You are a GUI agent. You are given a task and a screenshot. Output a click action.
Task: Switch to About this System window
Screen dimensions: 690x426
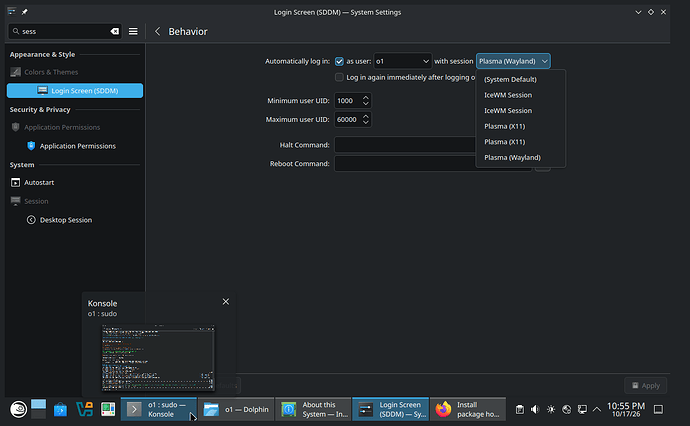pyautogui.click(x=313, y=409)
